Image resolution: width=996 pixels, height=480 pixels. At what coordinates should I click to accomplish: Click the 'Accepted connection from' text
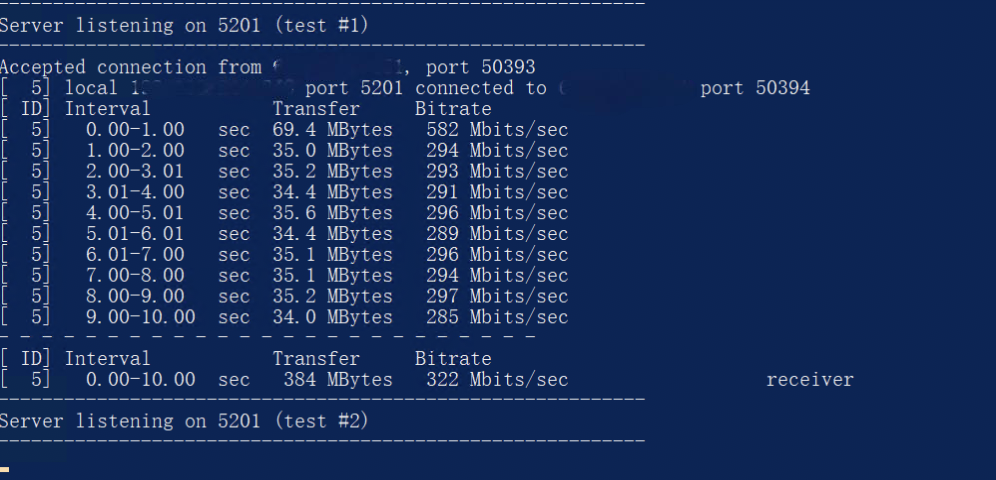130,67
